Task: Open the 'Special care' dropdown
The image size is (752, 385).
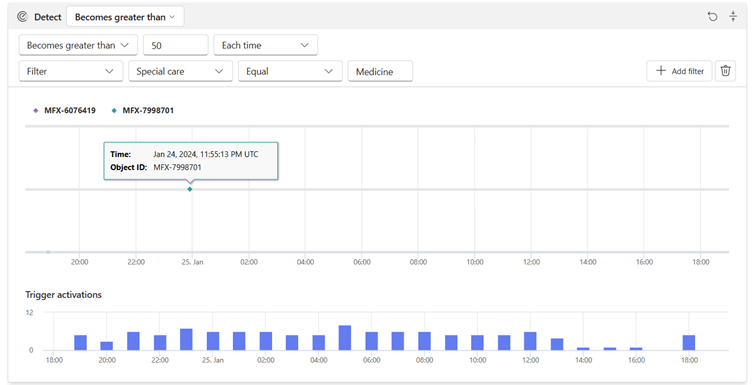Action: point(180,71)
